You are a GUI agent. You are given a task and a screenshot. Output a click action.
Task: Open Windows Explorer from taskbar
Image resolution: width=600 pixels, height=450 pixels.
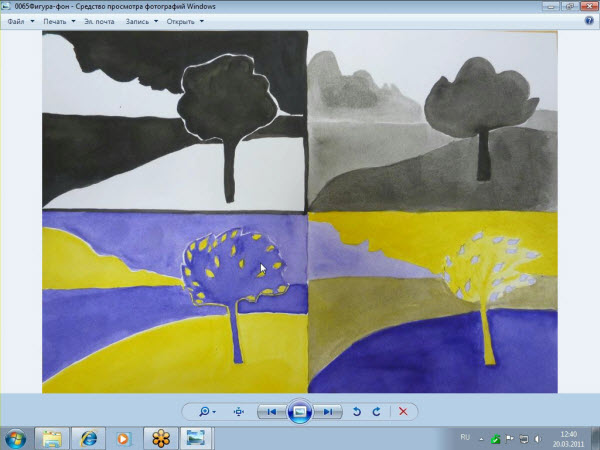(52, 437)
